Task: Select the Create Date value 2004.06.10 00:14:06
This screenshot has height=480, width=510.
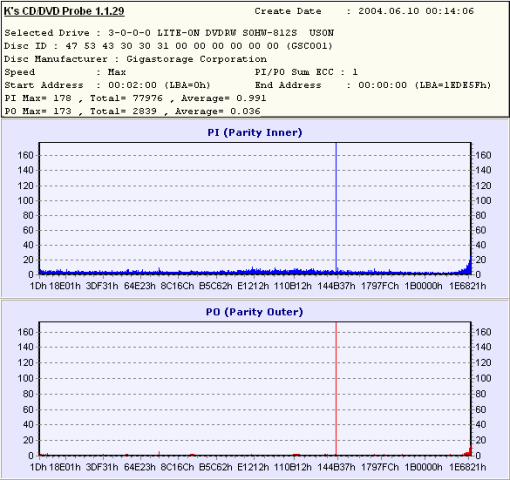Action: pos(416,11)
